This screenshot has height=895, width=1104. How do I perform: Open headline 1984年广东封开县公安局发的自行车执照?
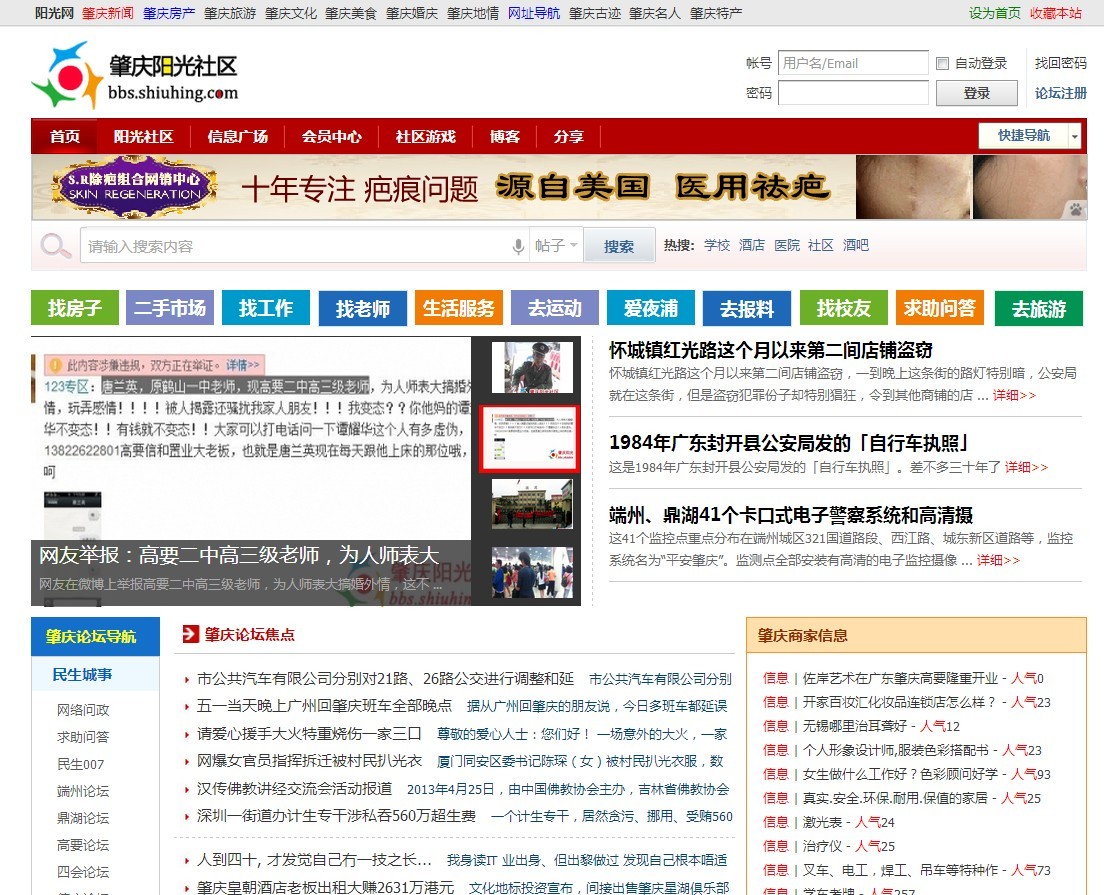point(789,443)
